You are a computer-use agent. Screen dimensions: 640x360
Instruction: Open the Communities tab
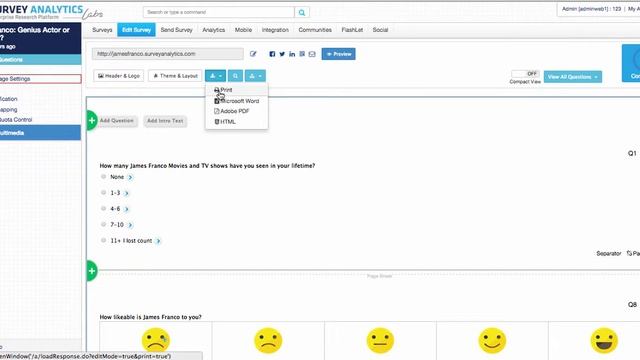[315, 30]
